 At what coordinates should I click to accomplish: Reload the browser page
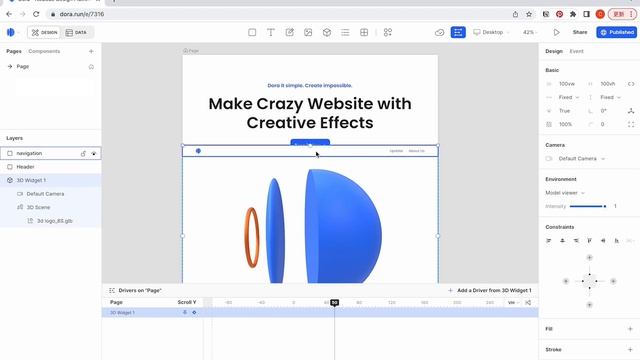pyautogui.click(x=36, y=14)
